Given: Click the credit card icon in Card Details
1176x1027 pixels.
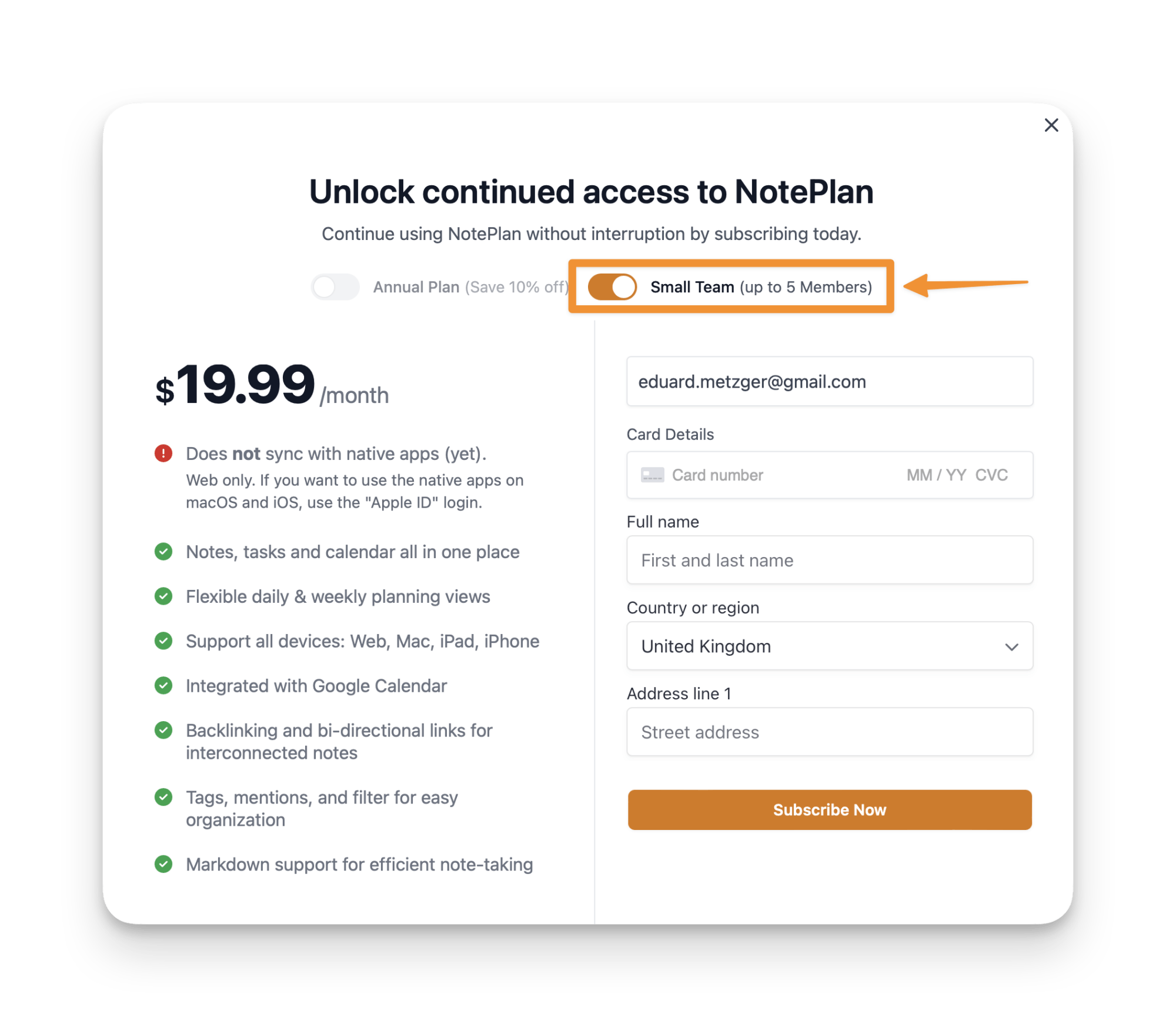Looking at the screenshot, I should pos(652,475).
